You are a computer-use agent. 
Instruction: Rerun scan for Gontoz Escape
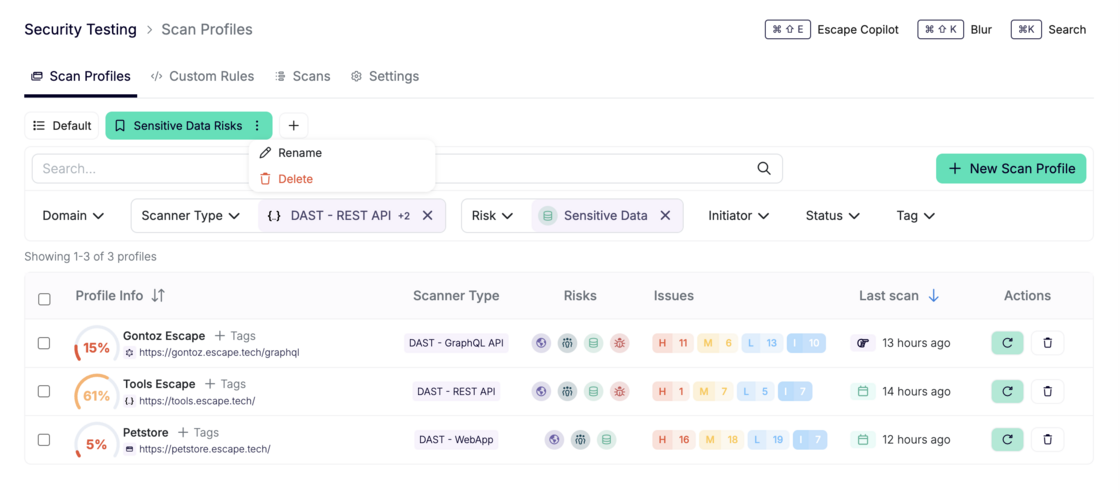(x=1007, y=343)
